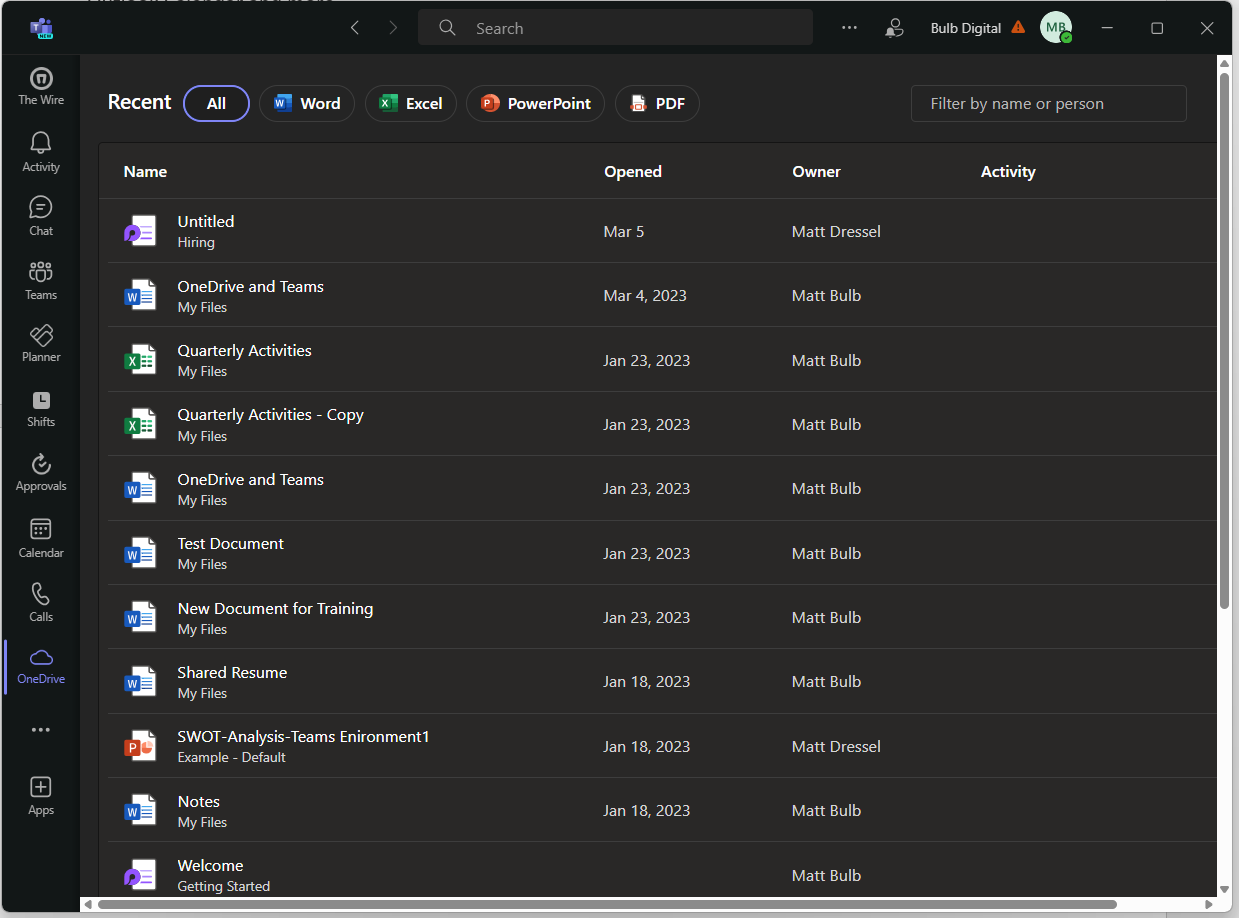The height and width of the screenshot is (918, 1239).
Task: Sort by Owner column header
Action: [x=817, y=172]
